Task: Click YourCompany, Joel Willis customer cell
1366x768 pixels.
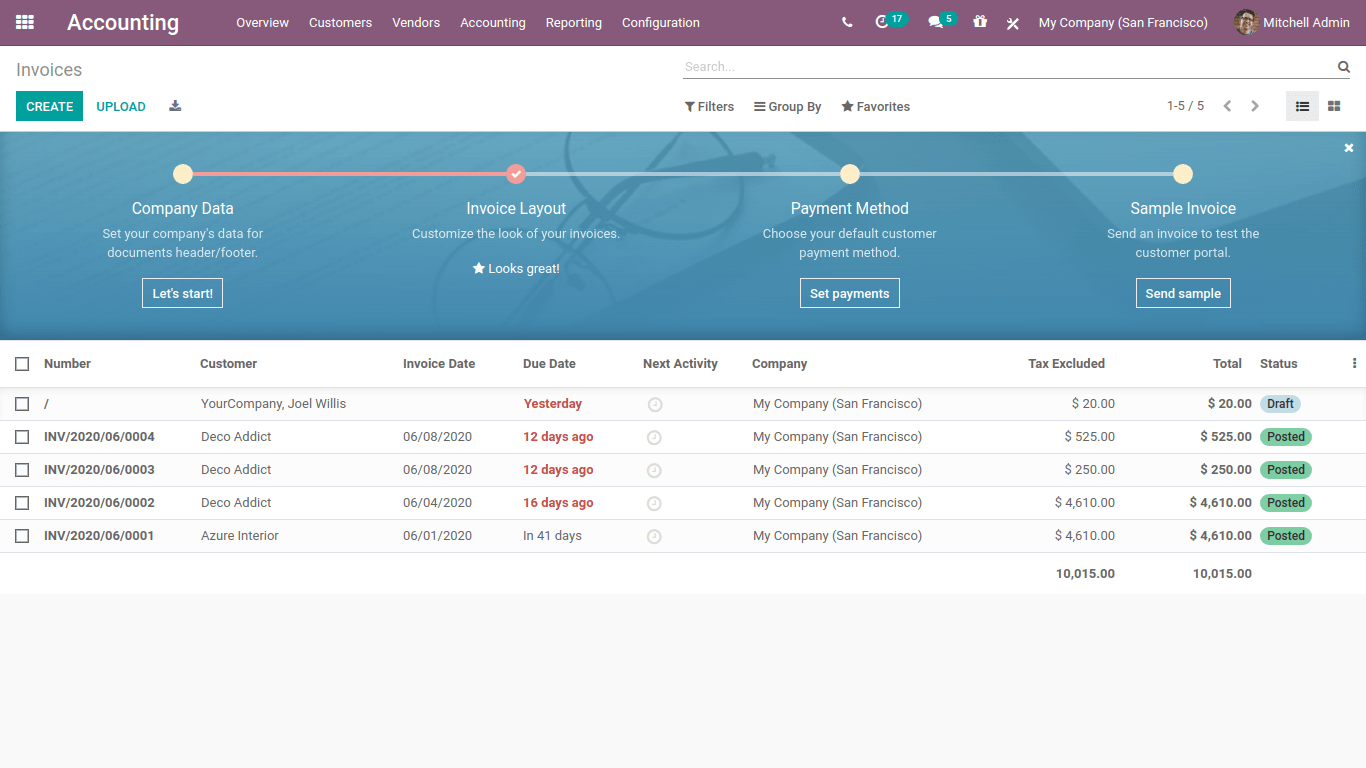Action: pos(273,404)
